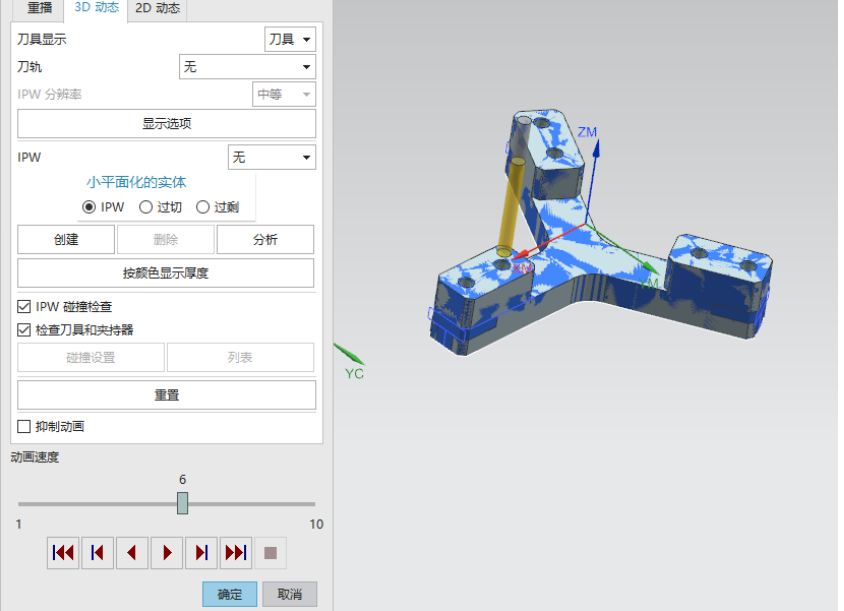Click the 重置 button
This screenshot has height=611, width=844.
click(167, 395)
